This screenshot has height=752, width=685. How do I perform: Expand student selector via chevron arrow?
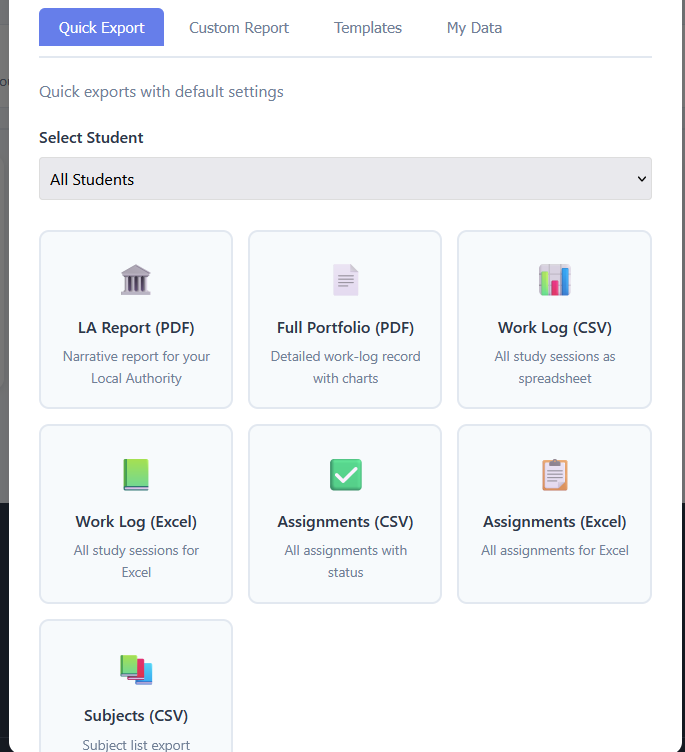[x=641, y=179]
